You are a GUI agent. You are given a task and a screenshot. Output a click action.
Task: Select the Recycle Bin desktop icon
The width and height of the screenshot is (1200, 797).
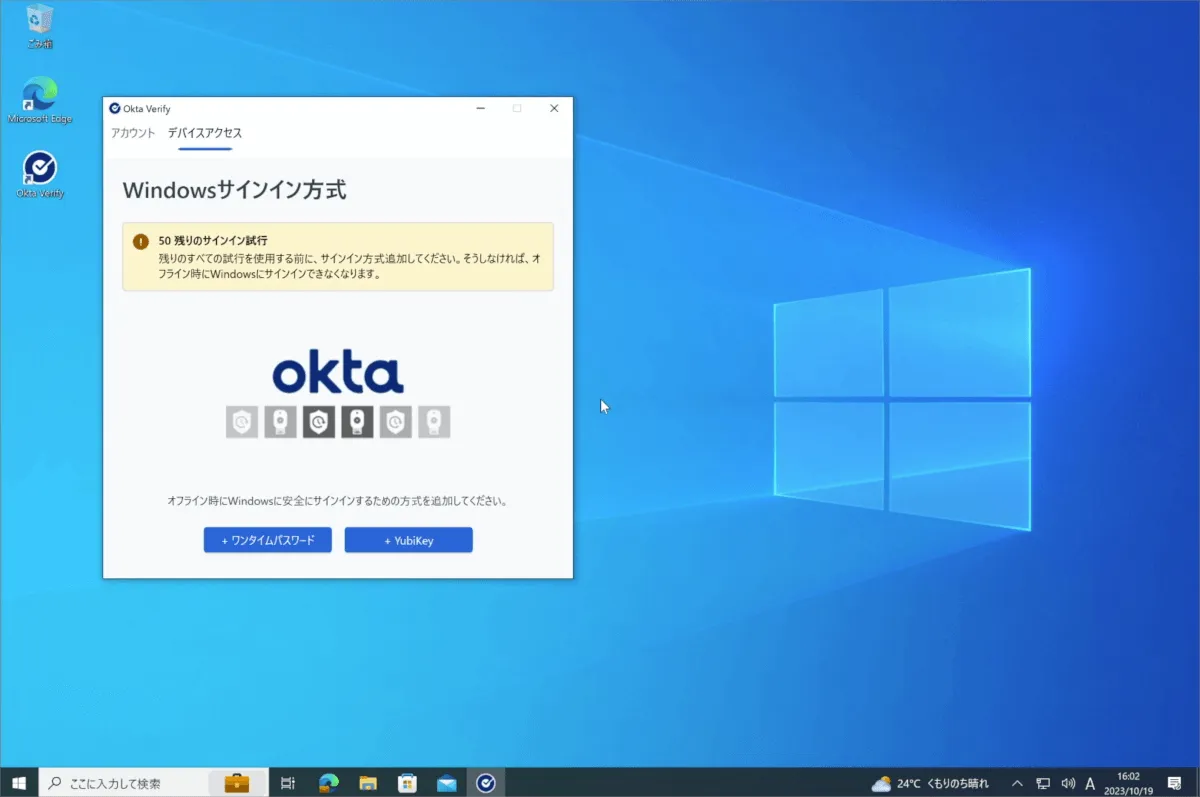tap(40, 20)
